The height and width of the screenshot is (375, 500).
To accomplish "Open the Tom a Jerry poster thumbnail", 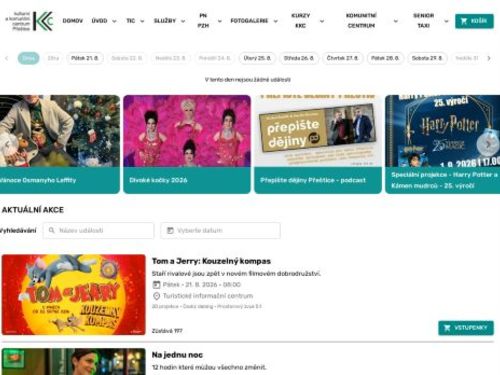I will (x=73, y=295).
